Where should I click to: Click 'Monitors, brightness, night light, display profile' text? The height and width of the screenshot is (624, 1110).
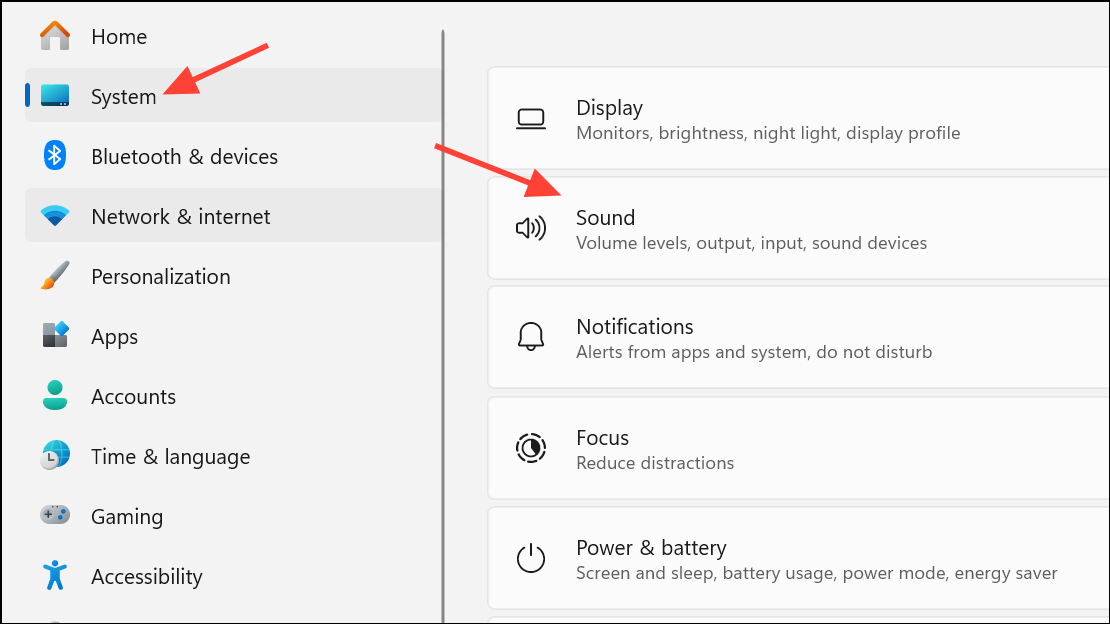tap(768, 133)
